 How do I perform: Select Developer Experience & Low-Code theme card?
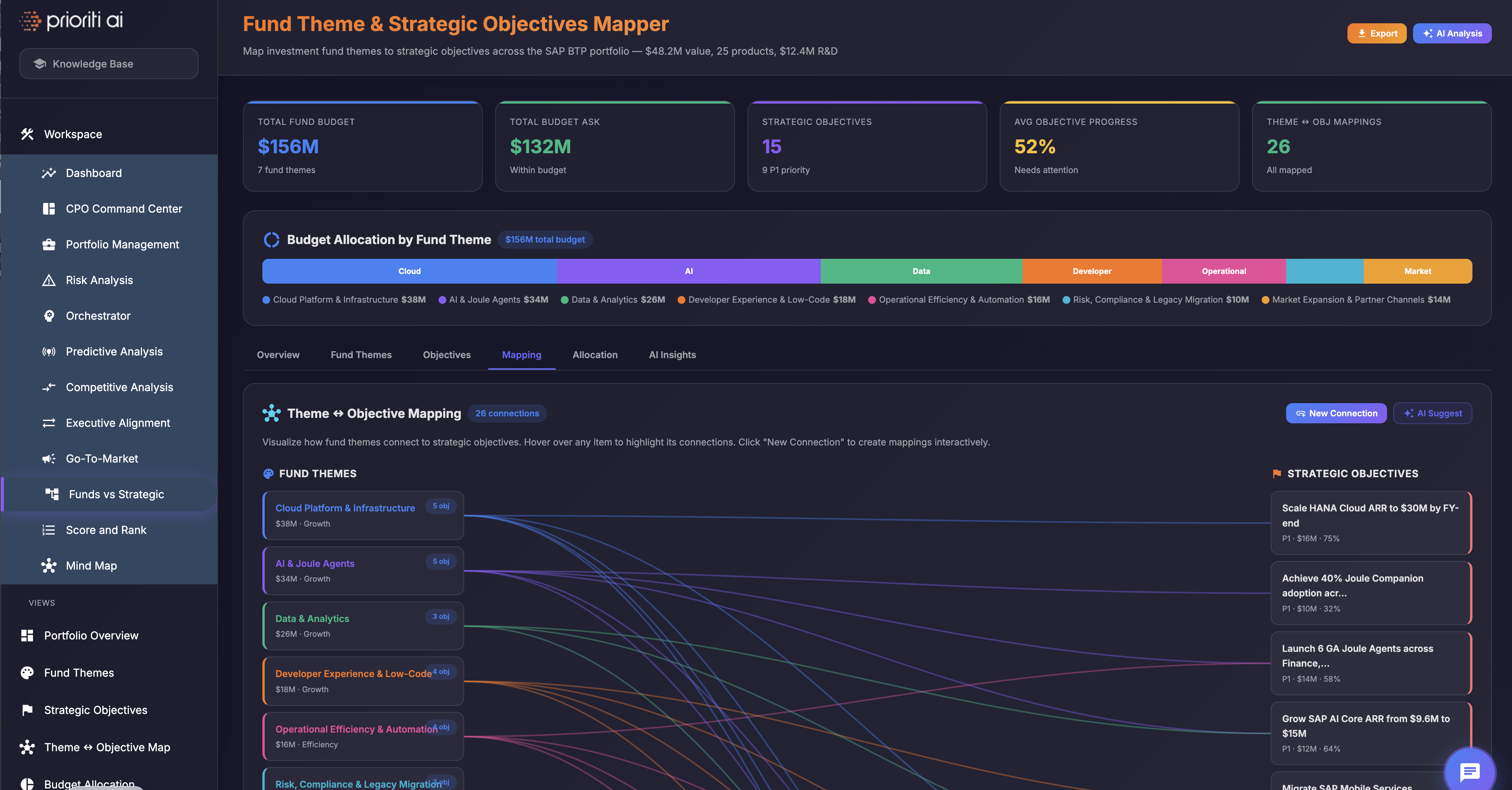363,681
